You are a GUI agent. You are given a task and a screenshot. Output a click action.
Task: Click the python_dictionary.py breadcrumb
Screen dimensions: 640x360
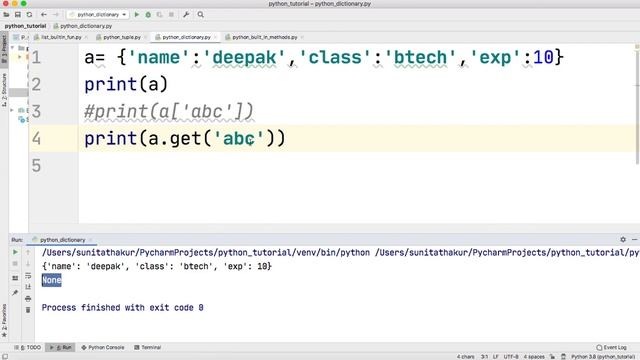(x=83, y=26)
